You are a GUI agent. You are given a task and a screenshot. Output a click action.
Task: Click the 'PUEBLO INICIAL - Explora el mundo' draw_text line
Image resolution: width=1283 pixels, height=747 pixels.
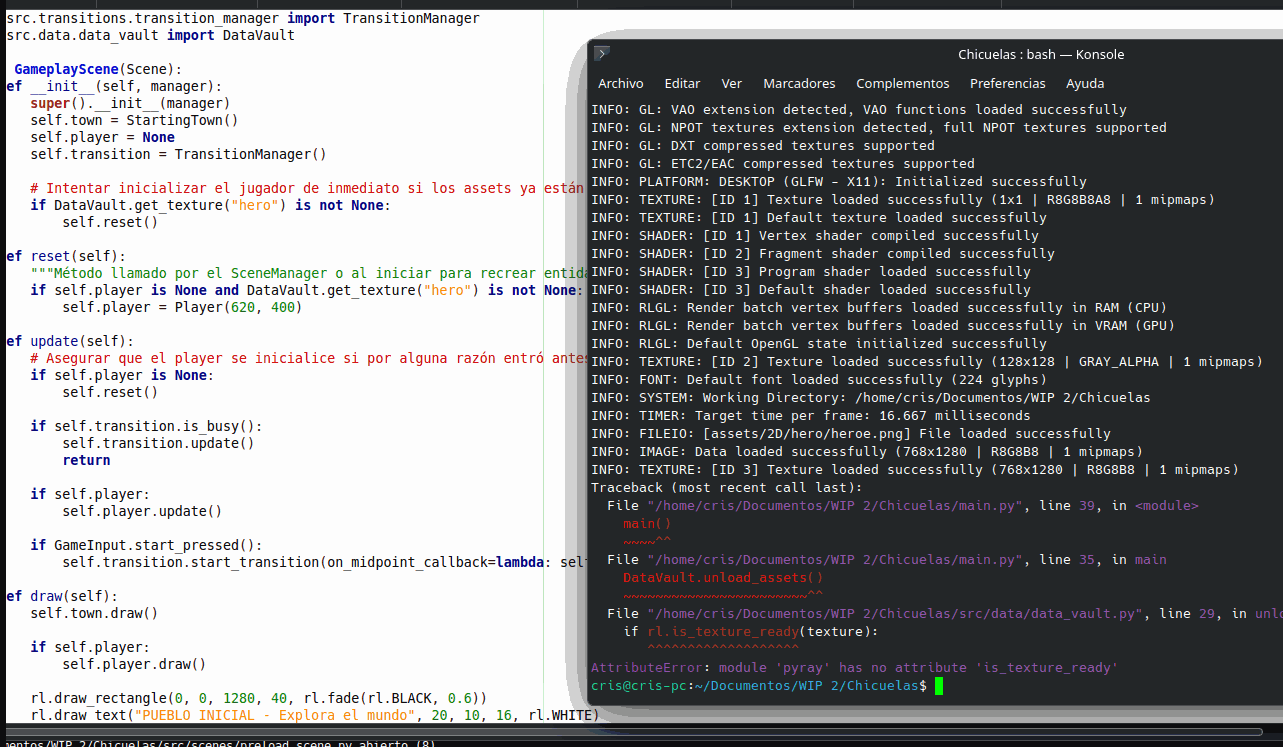(314, 715)
